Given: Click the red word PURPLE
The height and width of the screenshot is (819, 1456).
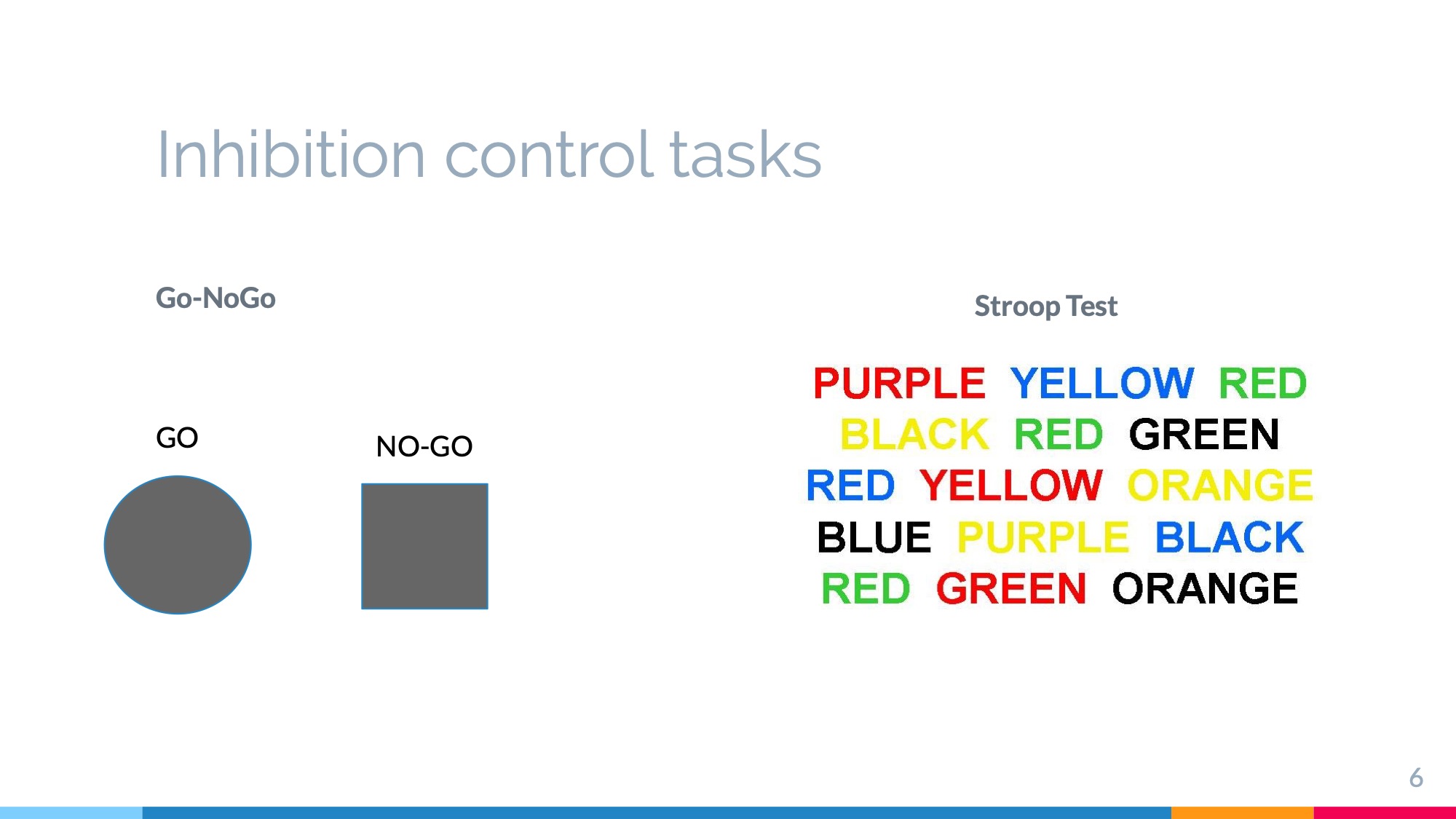Looking at the screenshot, I should point(899,384).
